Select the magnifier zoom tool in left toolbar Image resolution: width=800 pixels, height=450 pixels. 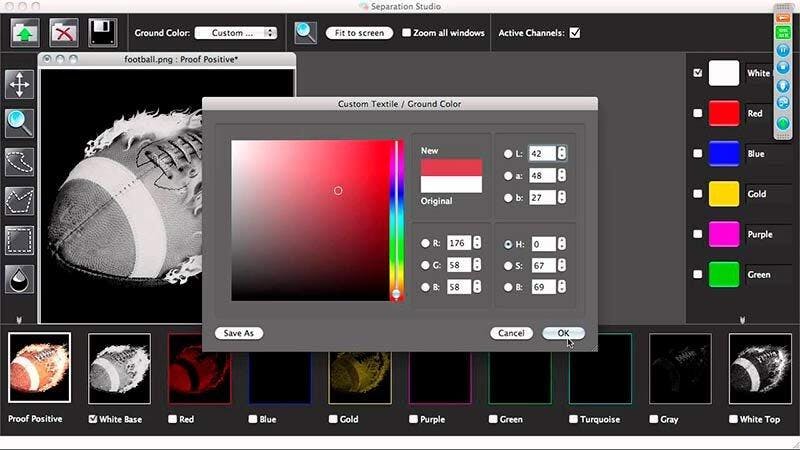pyautogui.click(x=20, y=123)
